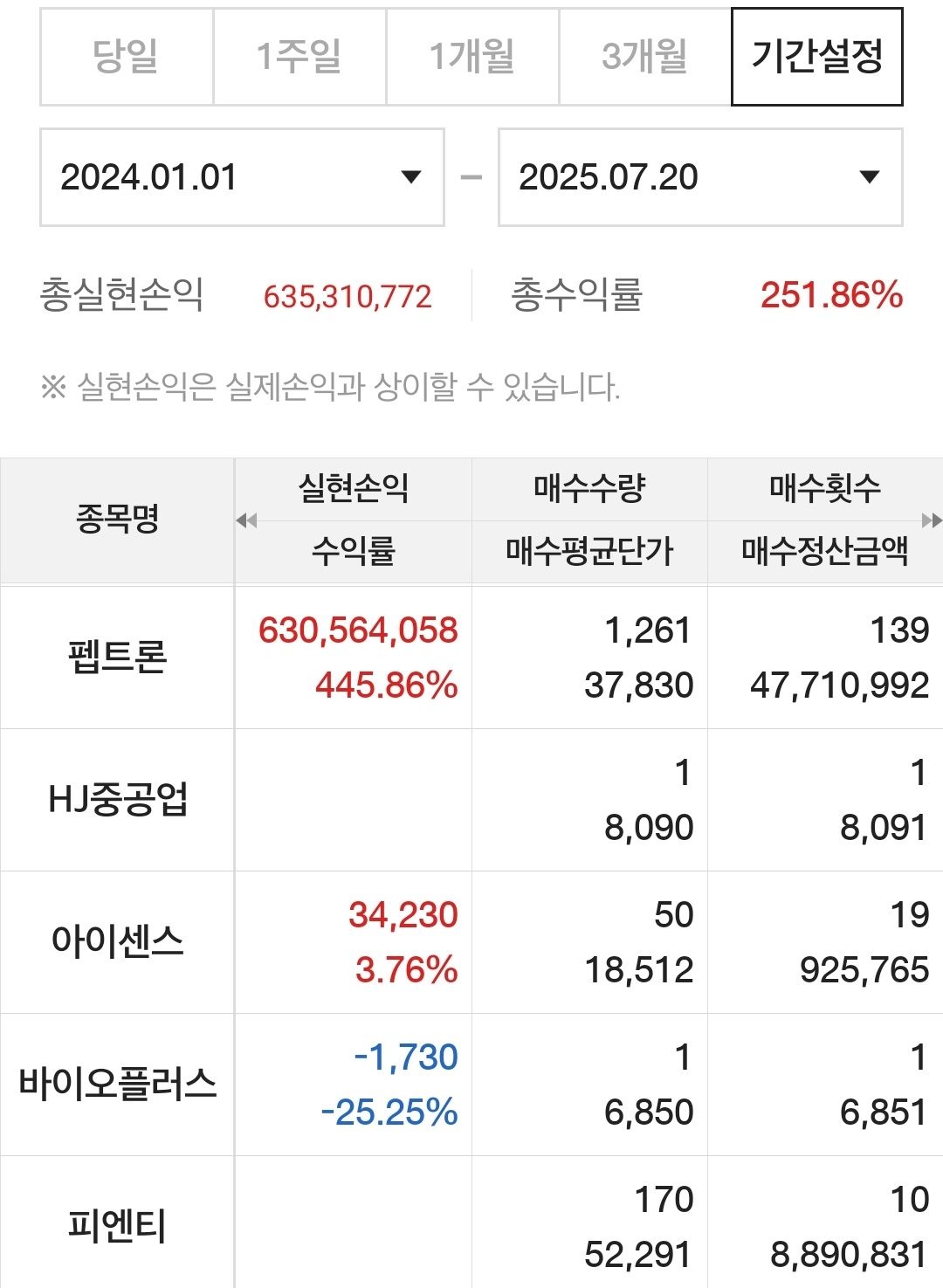Open the 바이오플러스 stock entry

pyautogui.click(x=471, y=1085)
